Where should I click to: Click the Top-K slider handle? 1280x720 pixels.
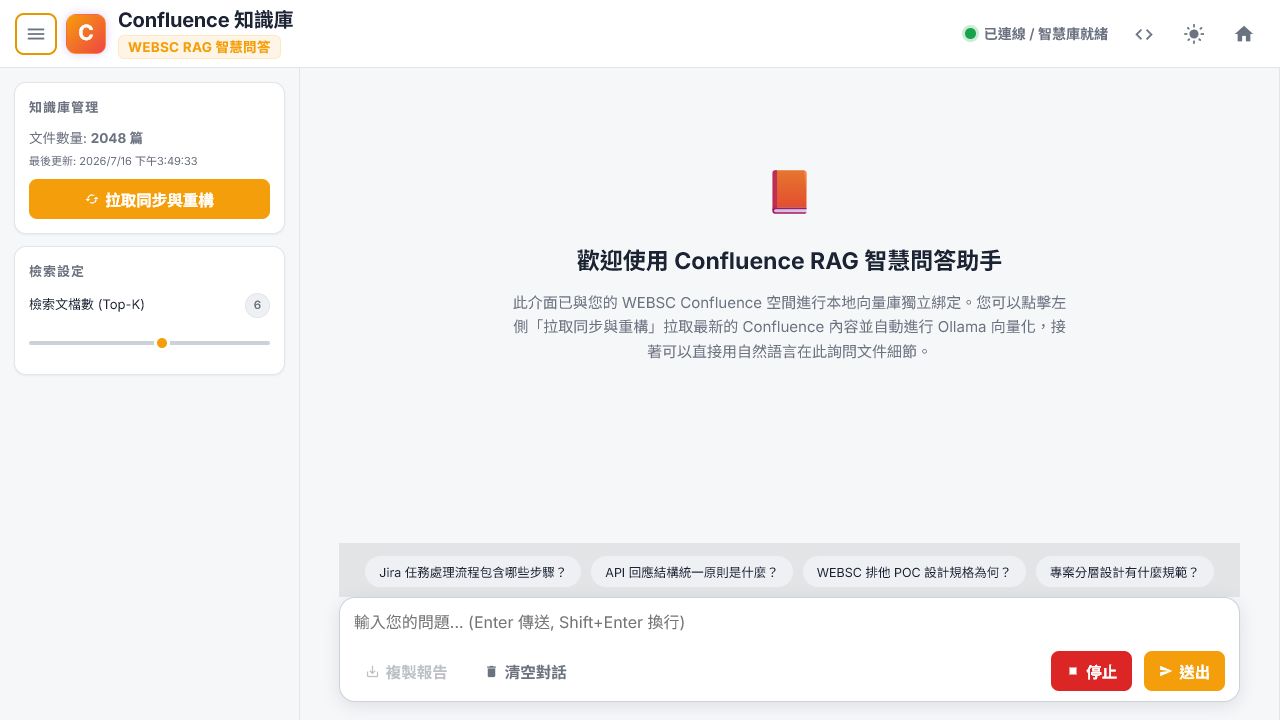(162, 343)
